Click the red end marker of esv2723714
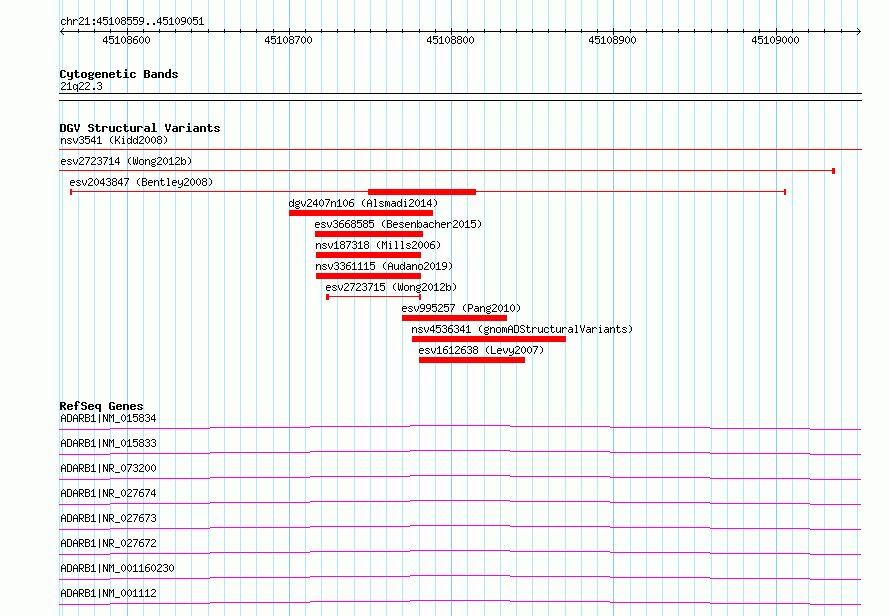This screenshot has width=890, height=616. [x=833, y=171]
